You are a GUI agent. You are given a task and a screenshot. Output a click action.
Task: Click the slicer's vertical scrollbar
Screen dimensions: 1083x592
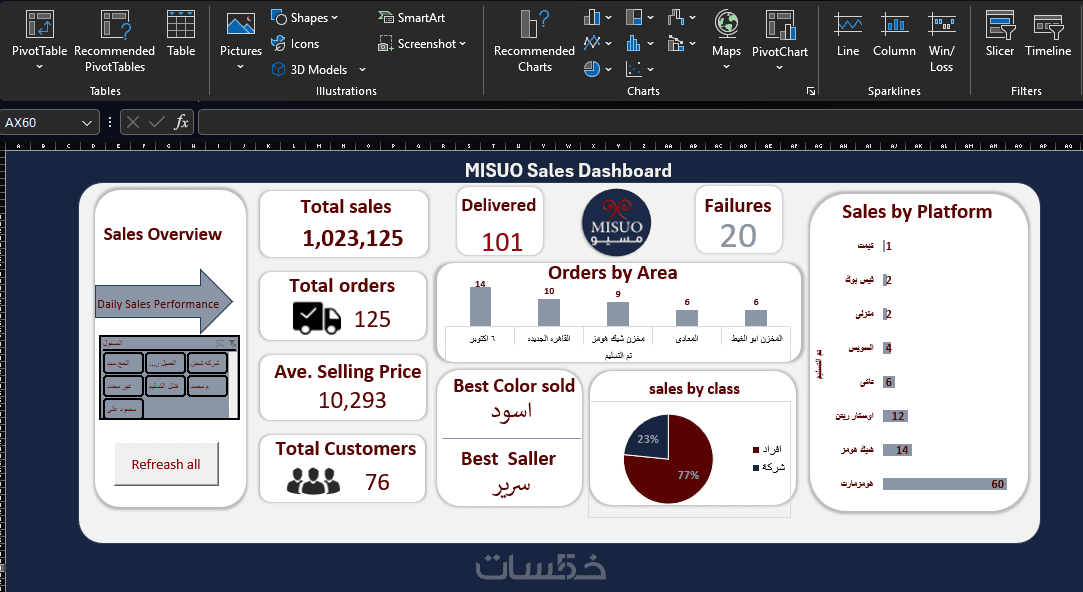coord(233,384)
